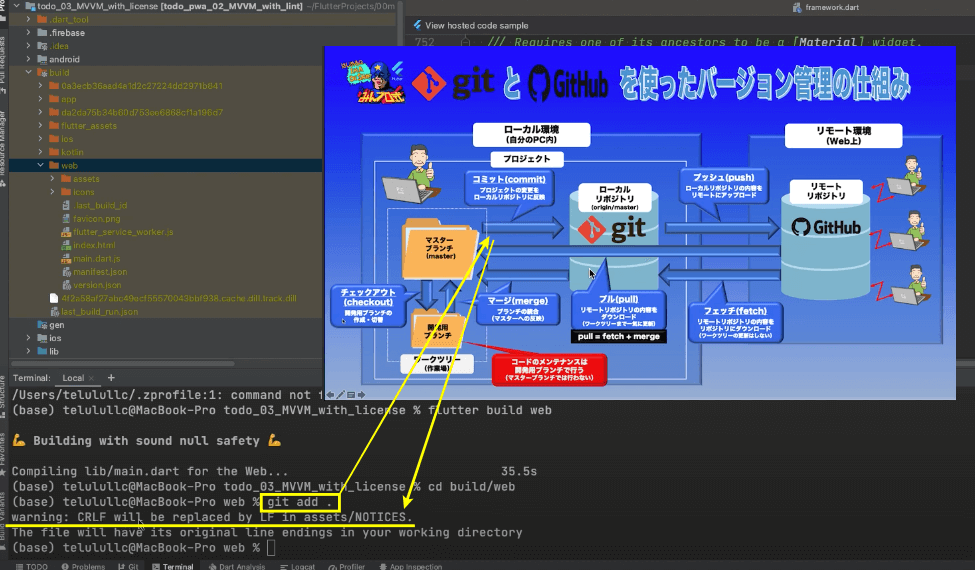Image resolution: width=975 pixels, height=570 pixels.
Task: Open the Profiler tab
Action: pos(346,566)
